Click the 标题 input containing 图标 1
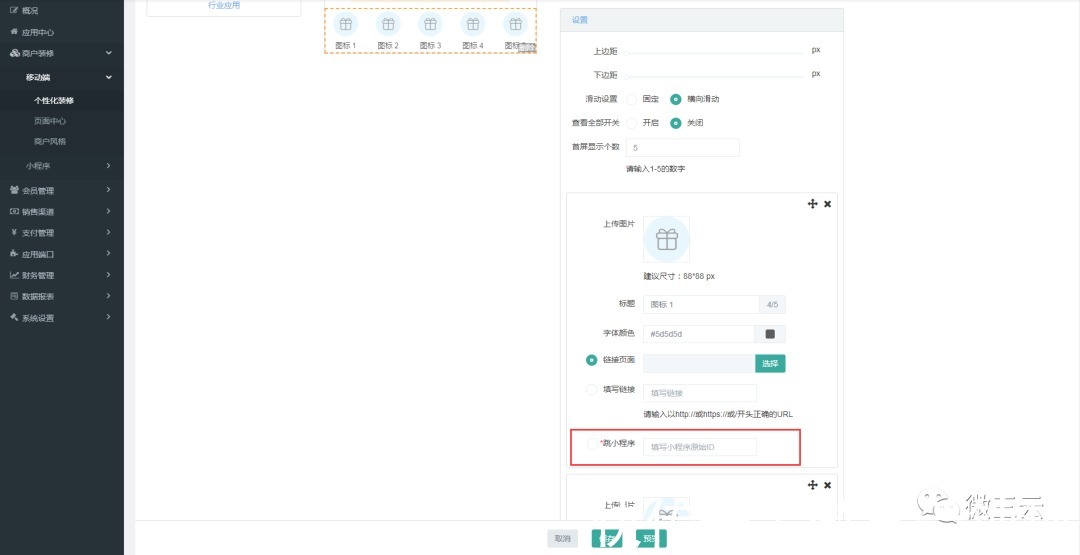1080x555 pixels. point(701,304)
